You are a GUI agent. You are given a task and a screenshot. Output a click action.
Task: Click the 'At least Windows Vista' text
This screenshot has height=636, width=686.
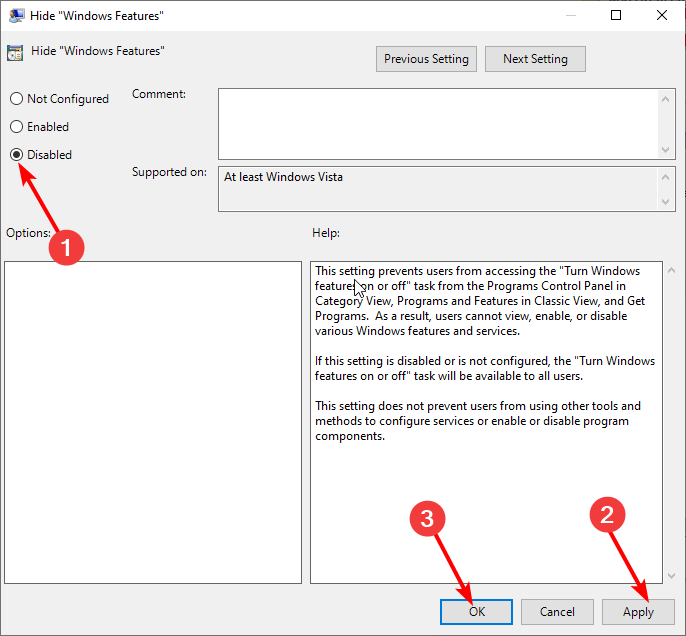coord(284,177)
